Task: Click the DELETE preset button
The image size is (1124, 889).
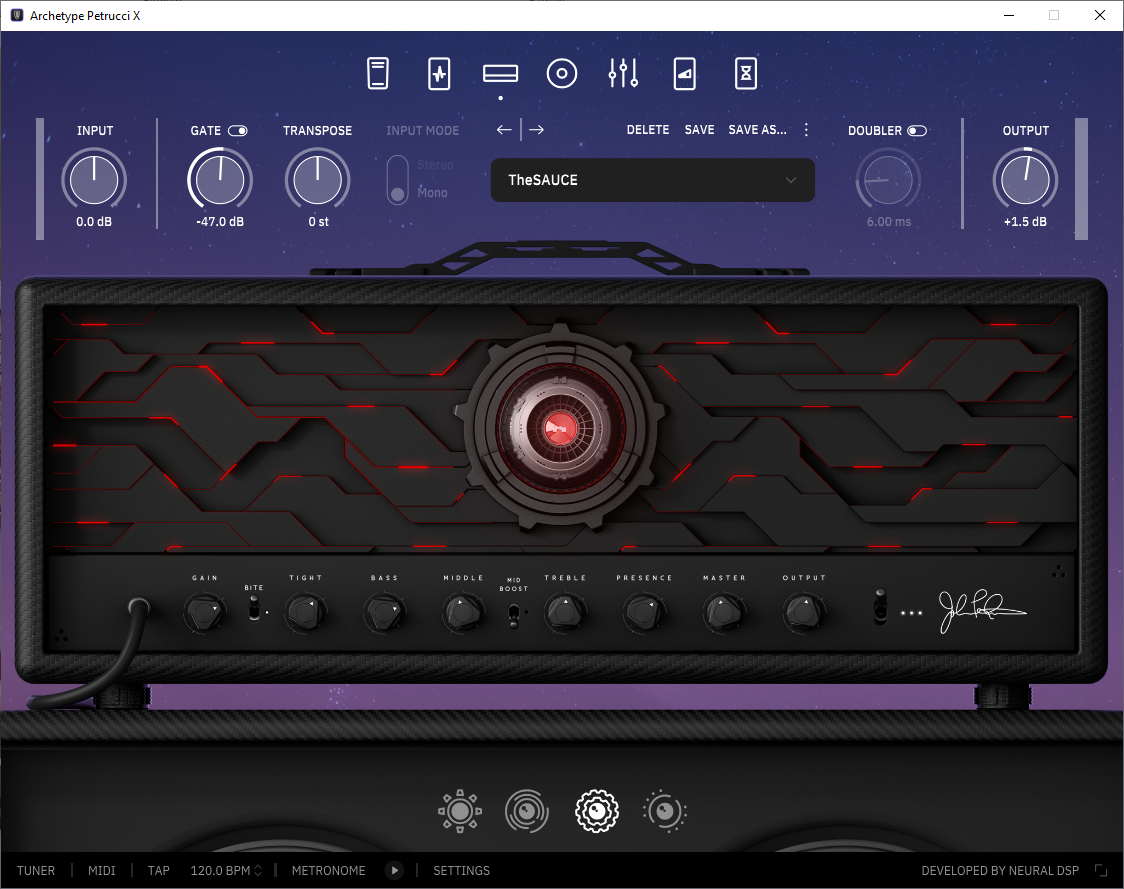Action: click(x=647, y=130)
